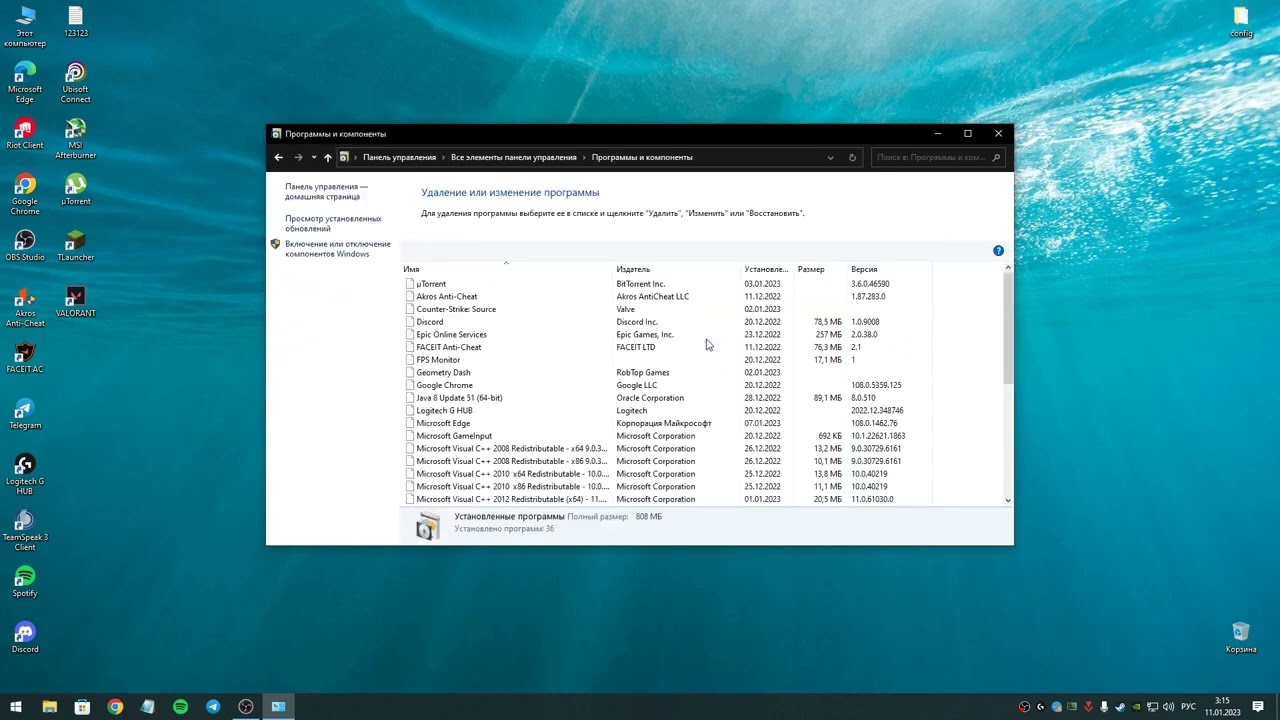1280x720 pixels.
Task: Click Все элементы панели управления breadcrumb
Action: tap(514, 157)
